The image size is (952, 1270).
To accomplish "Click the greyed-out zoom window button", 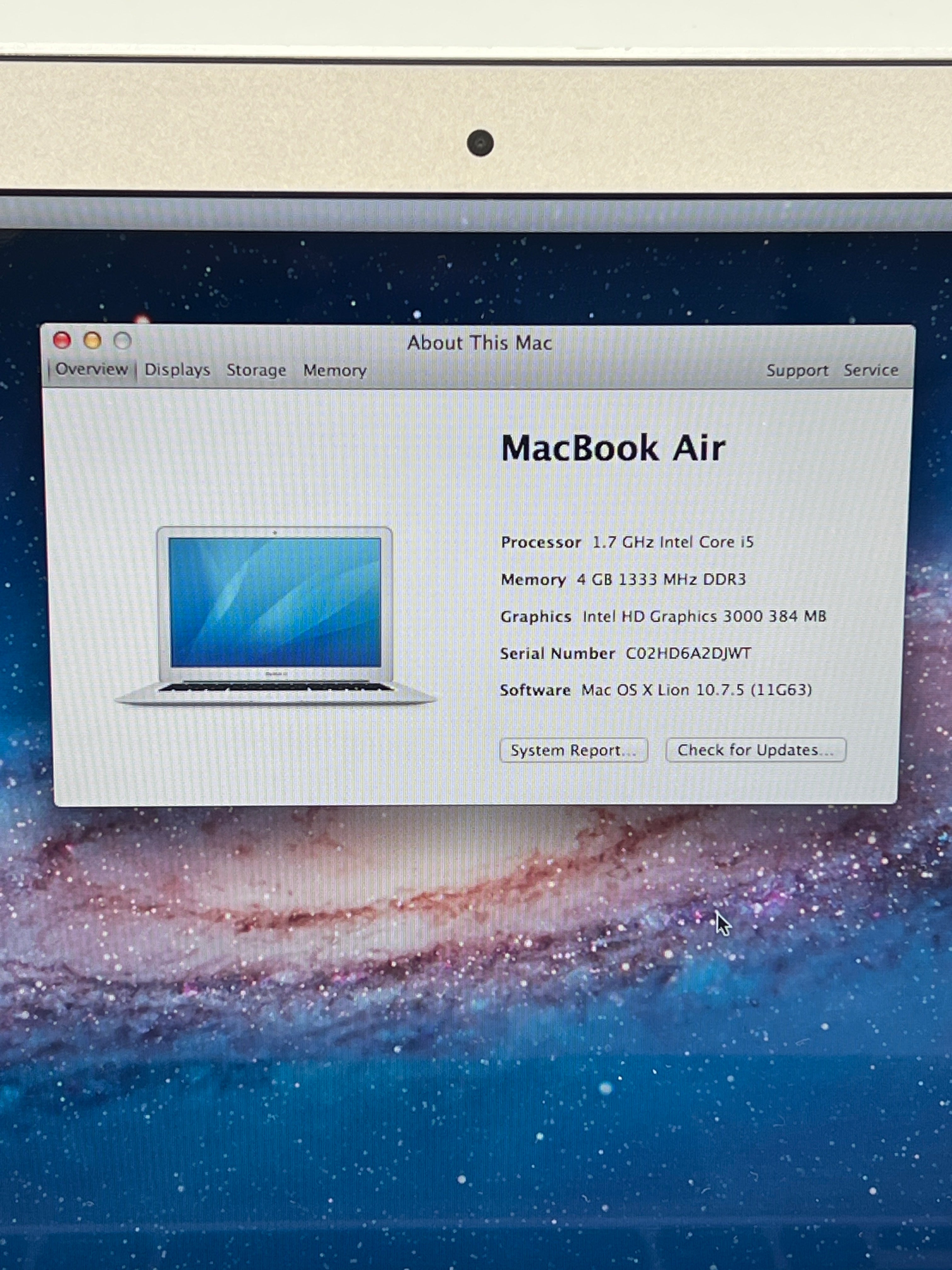I will pyautogui.click(x=122, y=340).
